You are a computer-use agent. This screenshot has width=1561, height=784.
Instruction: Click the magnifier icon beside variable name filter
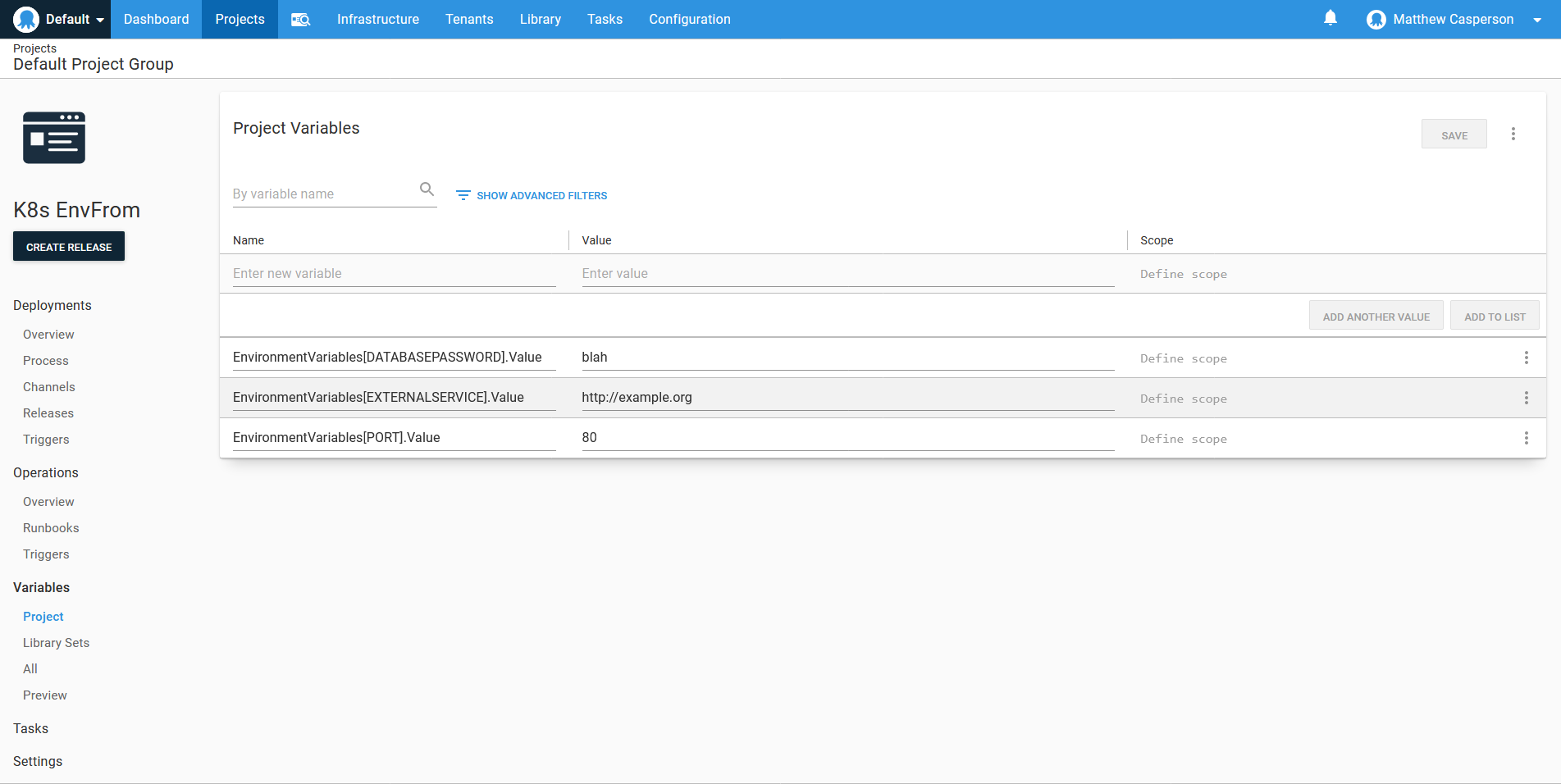tap(427, 189)
